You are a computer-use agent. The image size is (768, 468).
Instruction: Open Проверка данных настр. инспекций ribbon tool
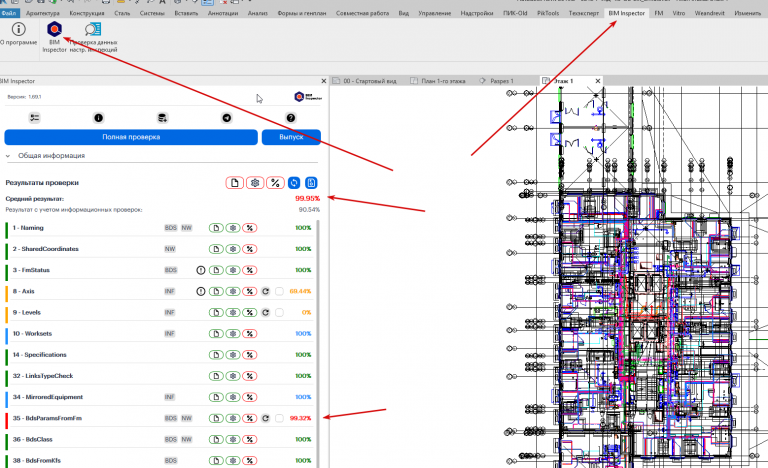[x=93, y=37]
